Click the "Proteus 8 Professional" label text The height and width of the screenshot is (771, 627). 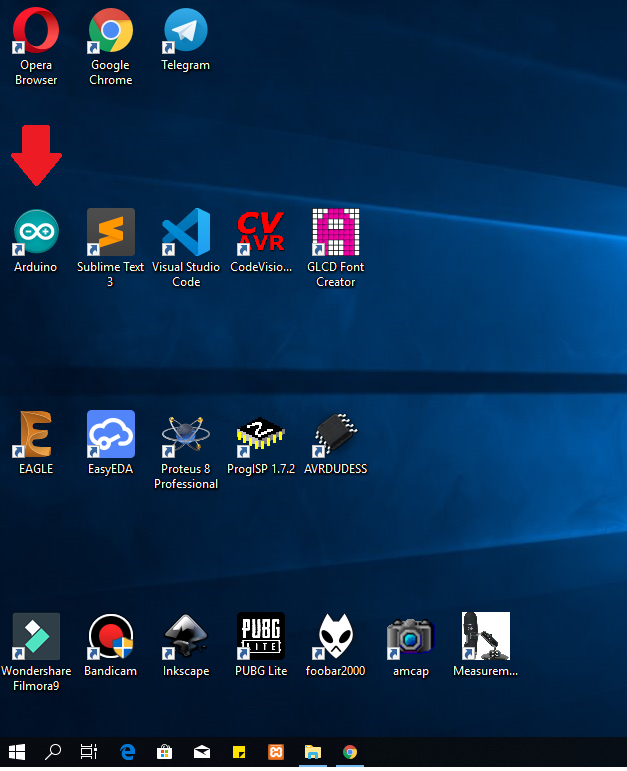click(186, 476)
